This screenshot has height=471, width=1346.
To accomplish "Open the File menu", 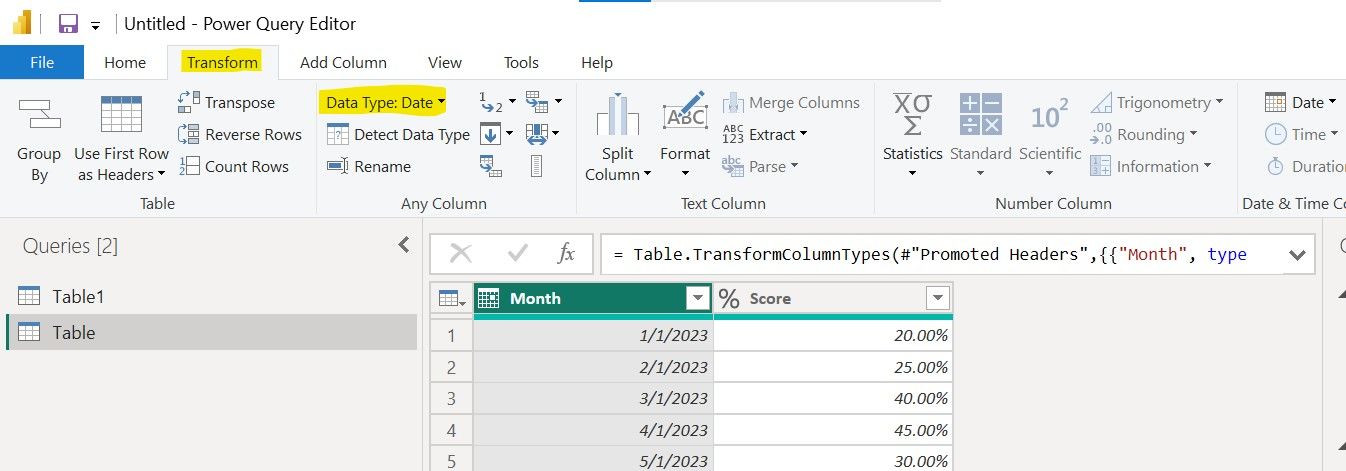I will tap(42, 62).
